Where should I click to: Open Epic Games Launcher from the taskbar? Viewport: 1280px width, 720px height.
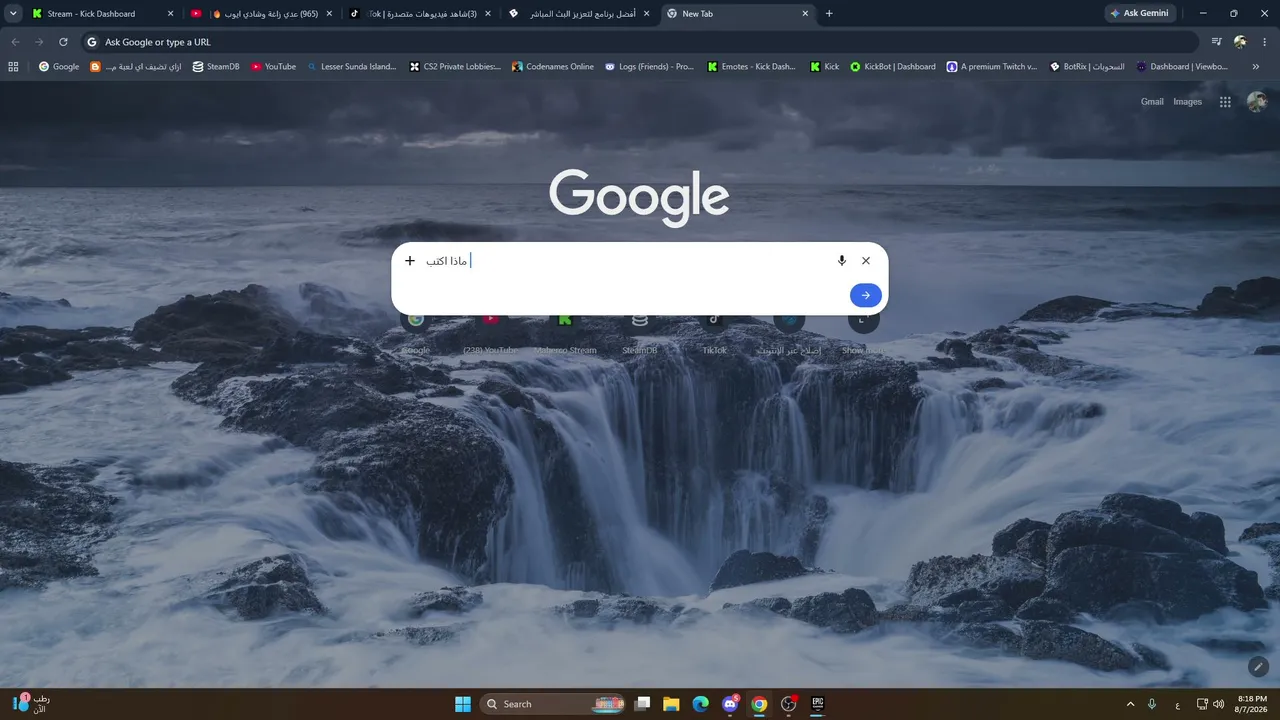pyautogui.click(x=818, y=704)
